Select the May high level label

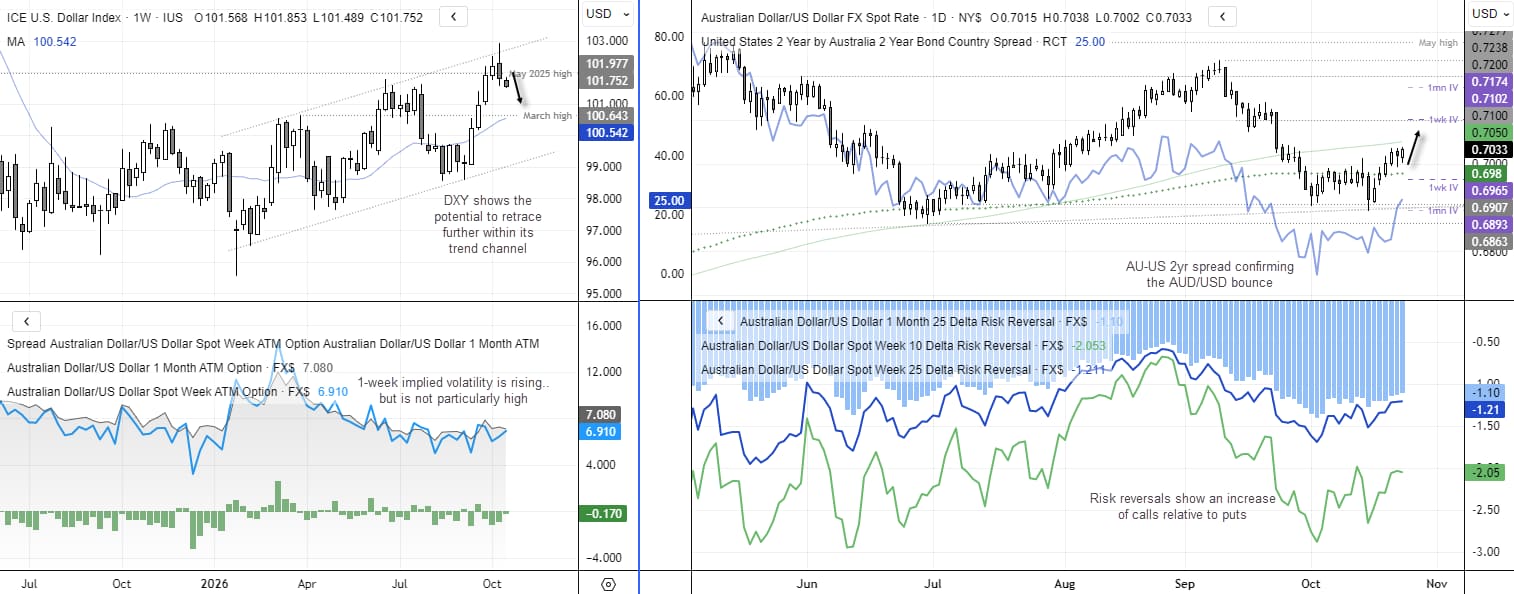pyautogui.click(x=1439, y=43)
